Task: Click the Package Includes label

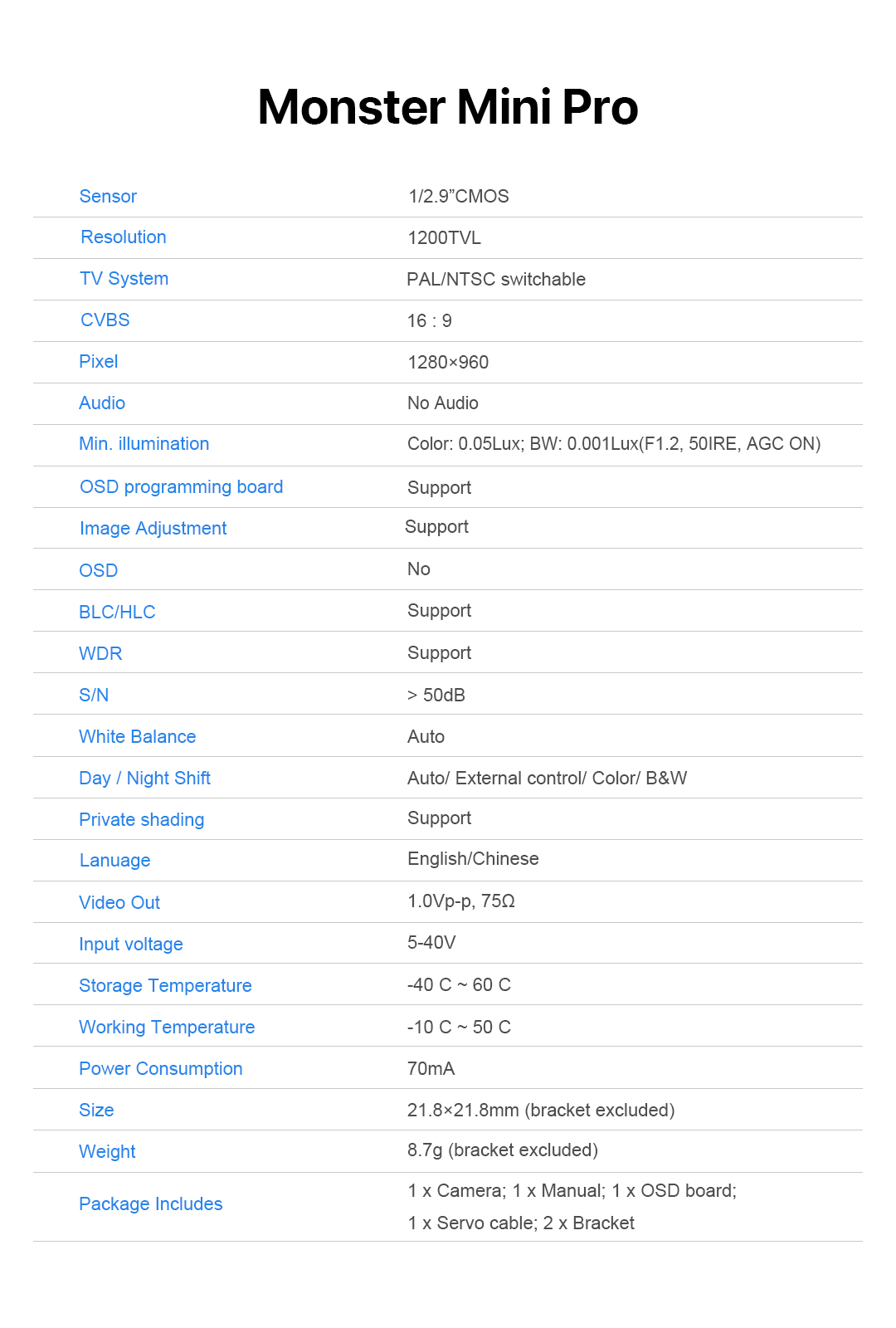Action: [x=150, y=1204]
